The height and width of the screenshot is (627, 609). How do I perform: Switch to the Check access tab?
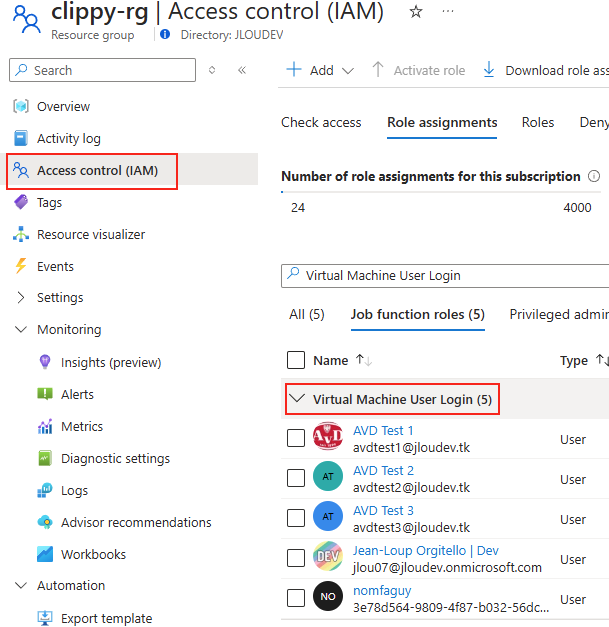click(x=321, y=122)
